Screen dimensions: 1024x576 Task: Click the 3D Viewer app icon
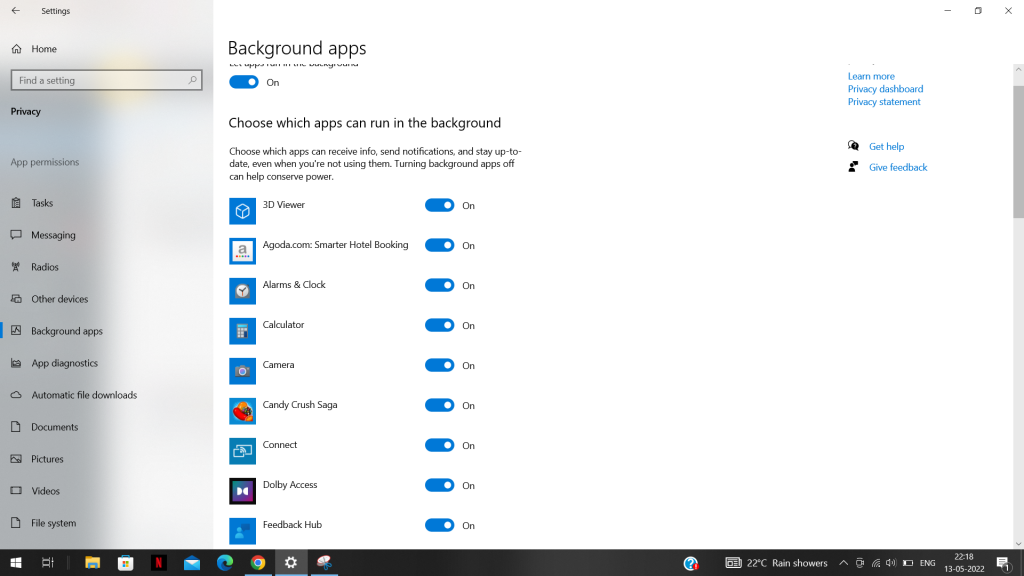click(x=242, y=211)
